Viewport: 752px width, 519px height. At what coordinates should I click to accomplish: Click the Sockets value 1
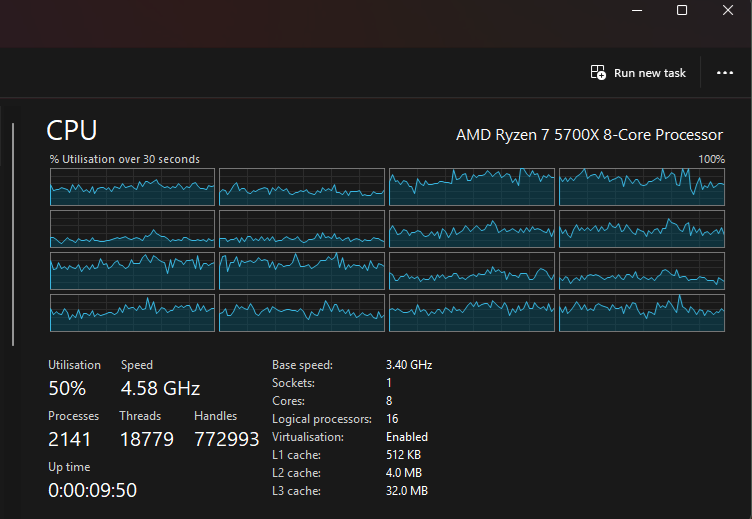[x=389, y=383]
